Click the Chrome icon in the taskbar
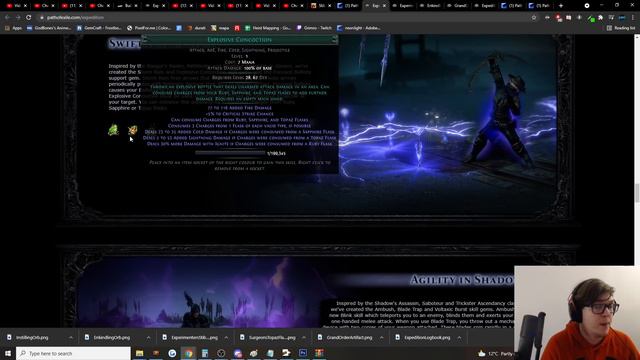 (x=189, y=353)
